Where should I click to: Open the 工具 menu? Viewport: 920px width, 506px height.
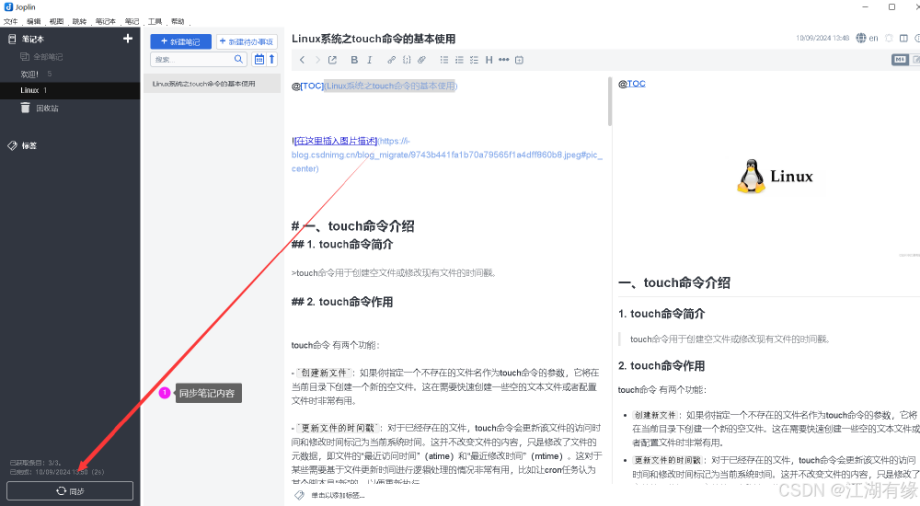coord(155,21)
